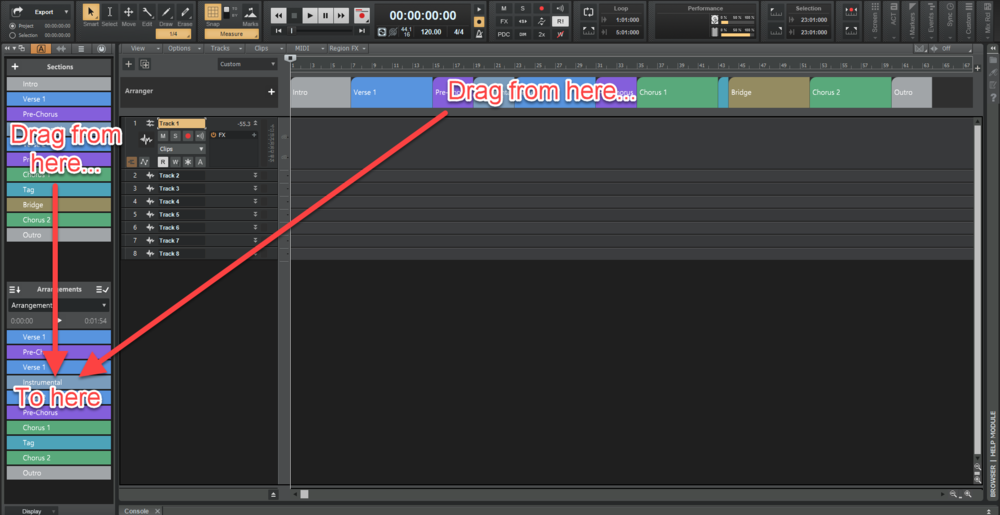
Task: Mute Track 1 with M button
Action: 162,135
